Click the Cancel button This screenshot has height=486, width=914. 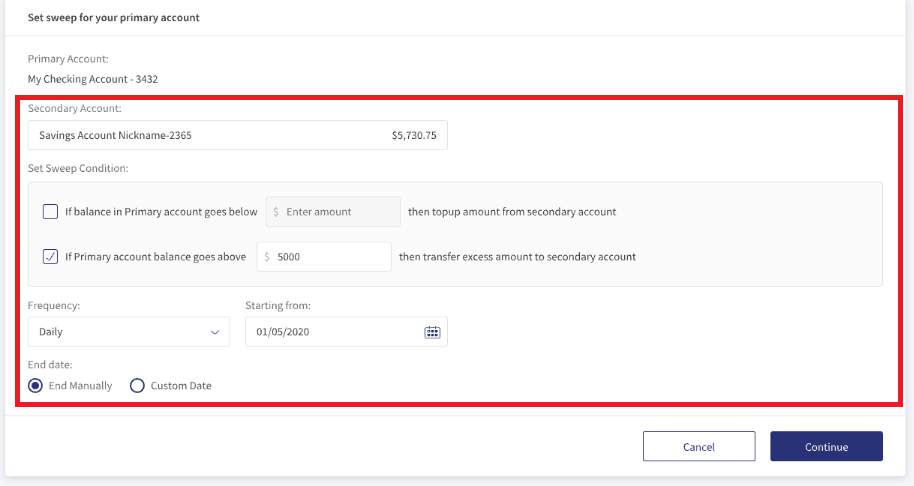tap(699, 446)
